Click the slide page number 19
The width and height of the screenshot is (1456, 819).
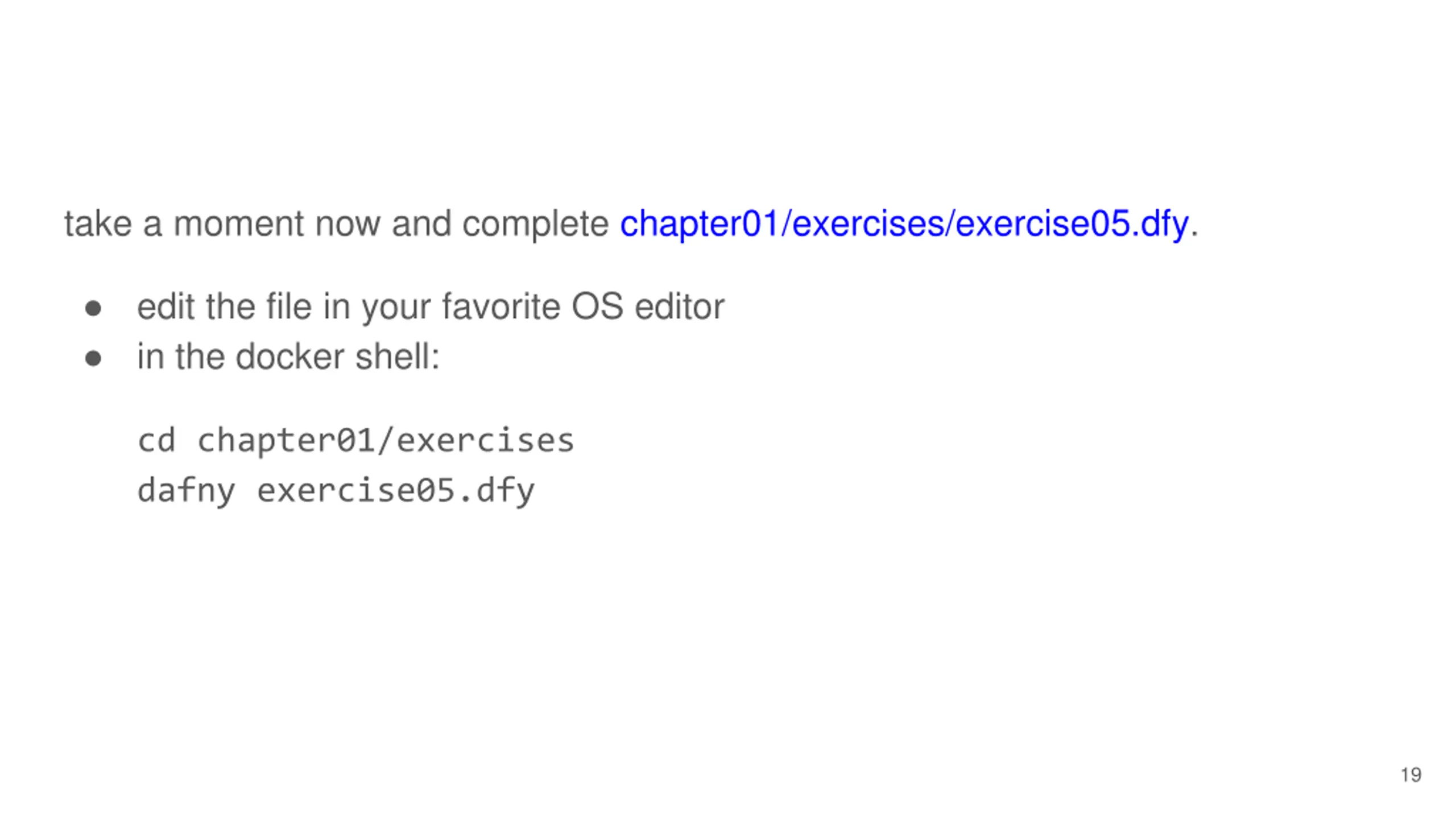(1410, 775)
